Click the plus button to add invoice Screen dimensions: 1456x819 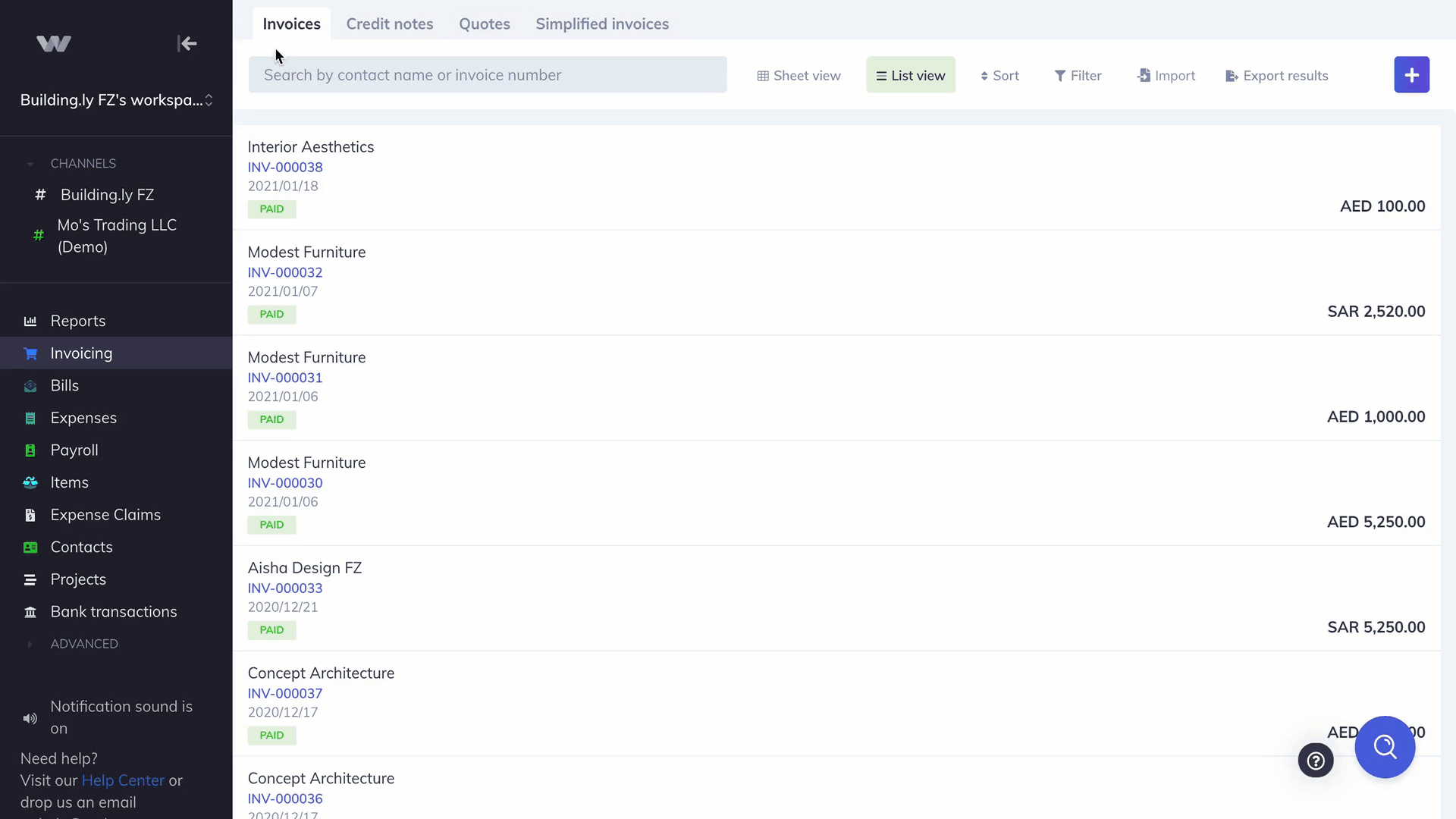coord(1411,74)
